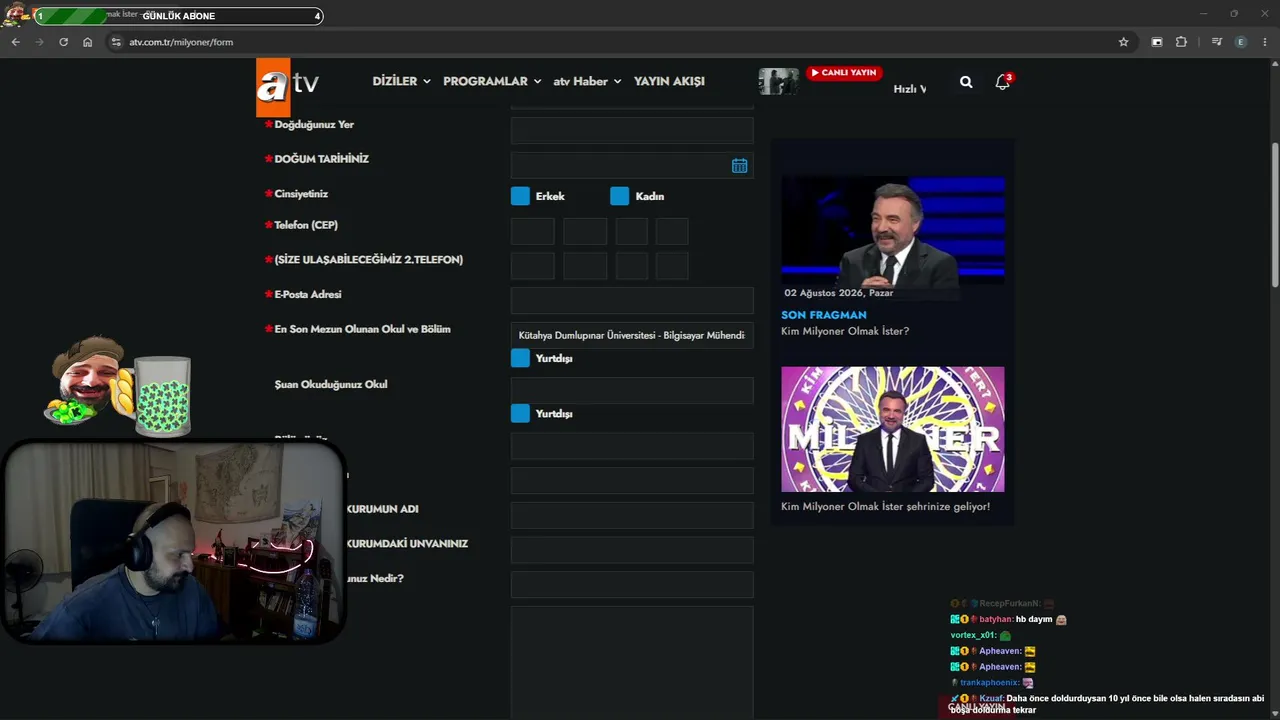View site information icon beside the URL
The height and width of the screenshot is (720, 1280).
116,42
